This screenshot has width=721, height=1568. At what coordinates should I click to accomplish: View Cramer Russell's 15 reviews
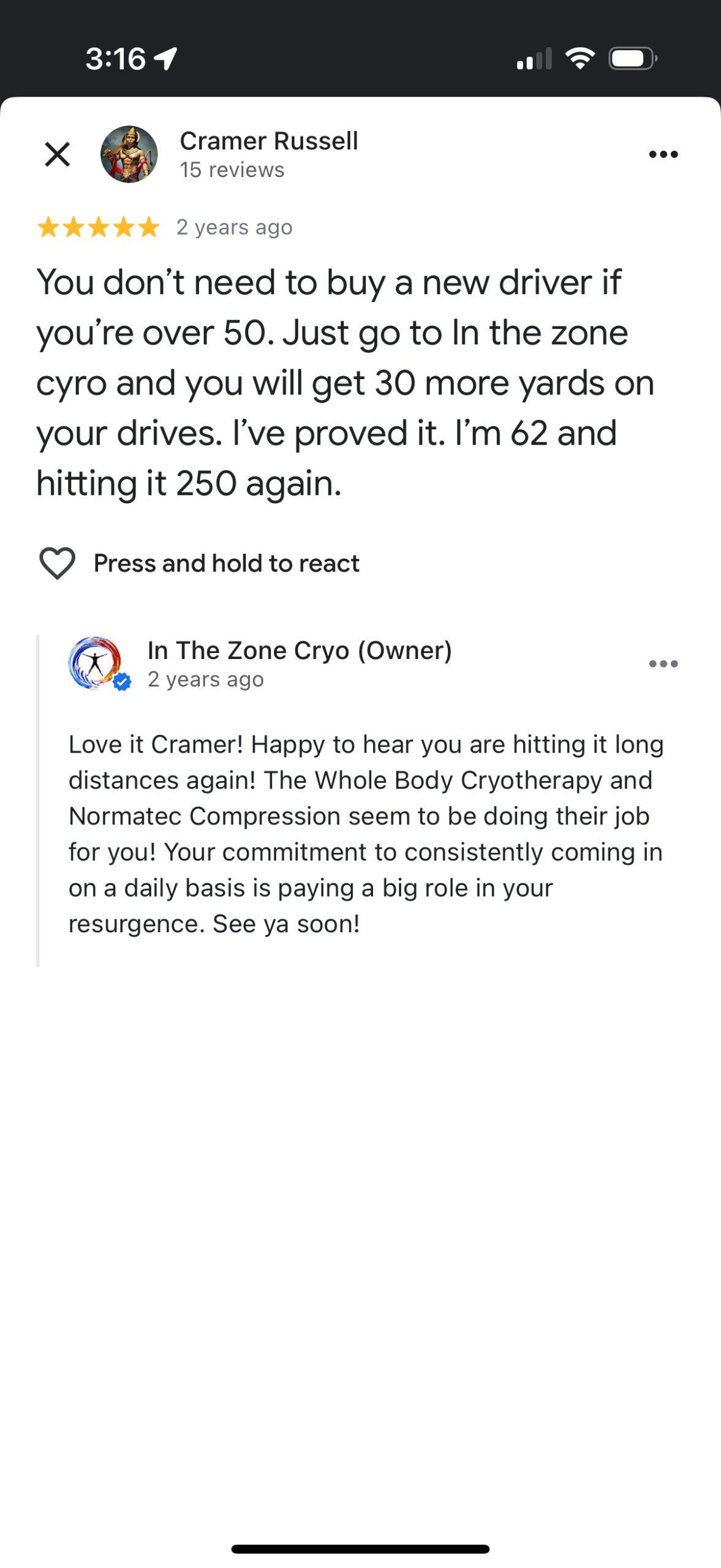point(232,170)
